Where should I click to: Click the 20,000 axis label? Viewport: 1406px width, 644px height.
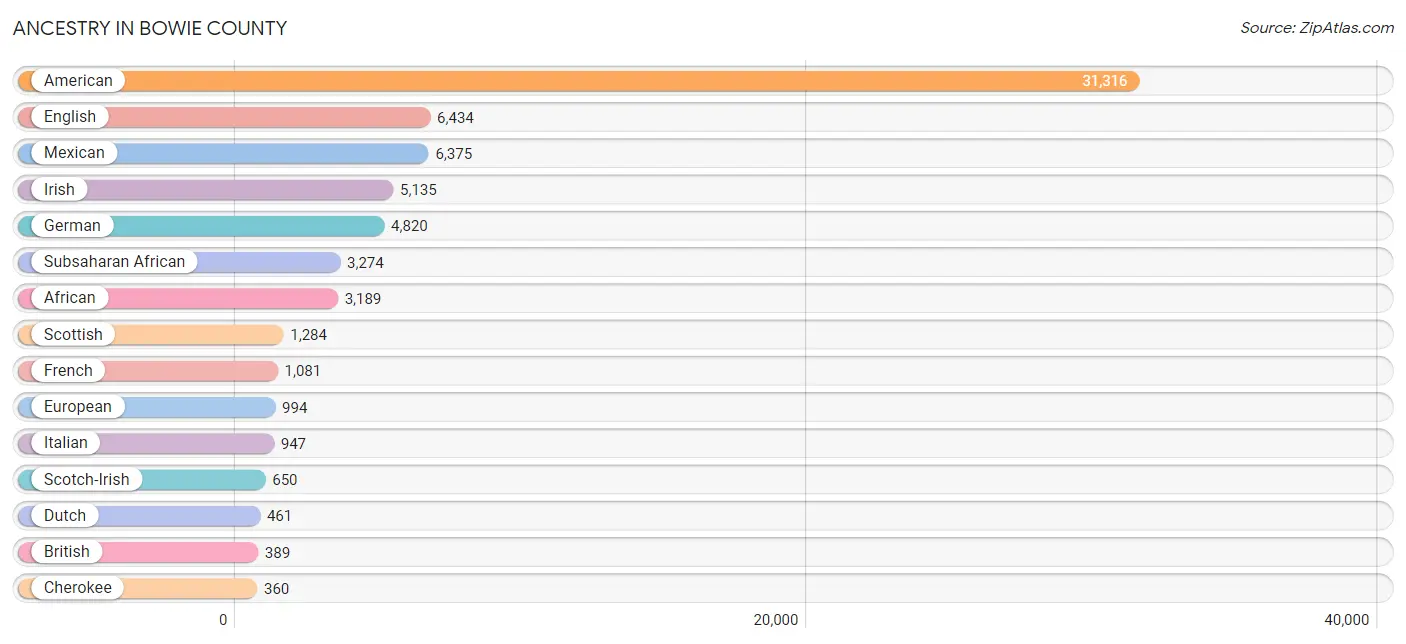tap(776, 620)
